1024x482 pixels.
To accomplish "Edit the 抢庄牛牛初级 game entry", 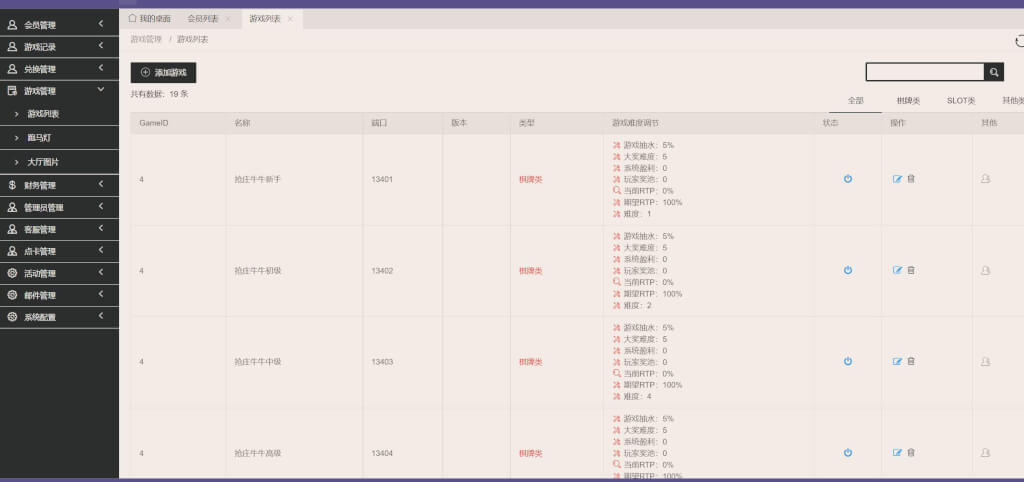I will click(897, 270).
